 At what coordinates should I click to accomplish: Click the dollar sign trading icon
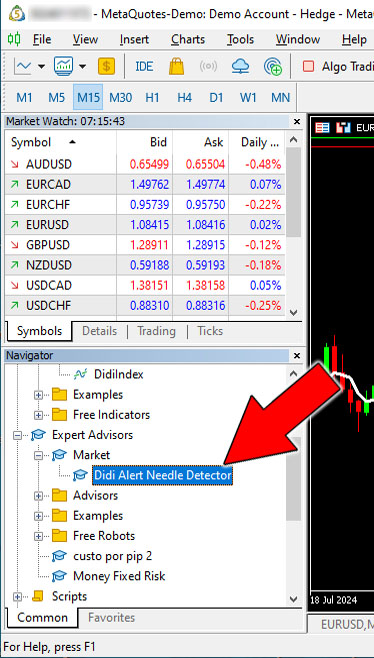[x=107, y=66]
